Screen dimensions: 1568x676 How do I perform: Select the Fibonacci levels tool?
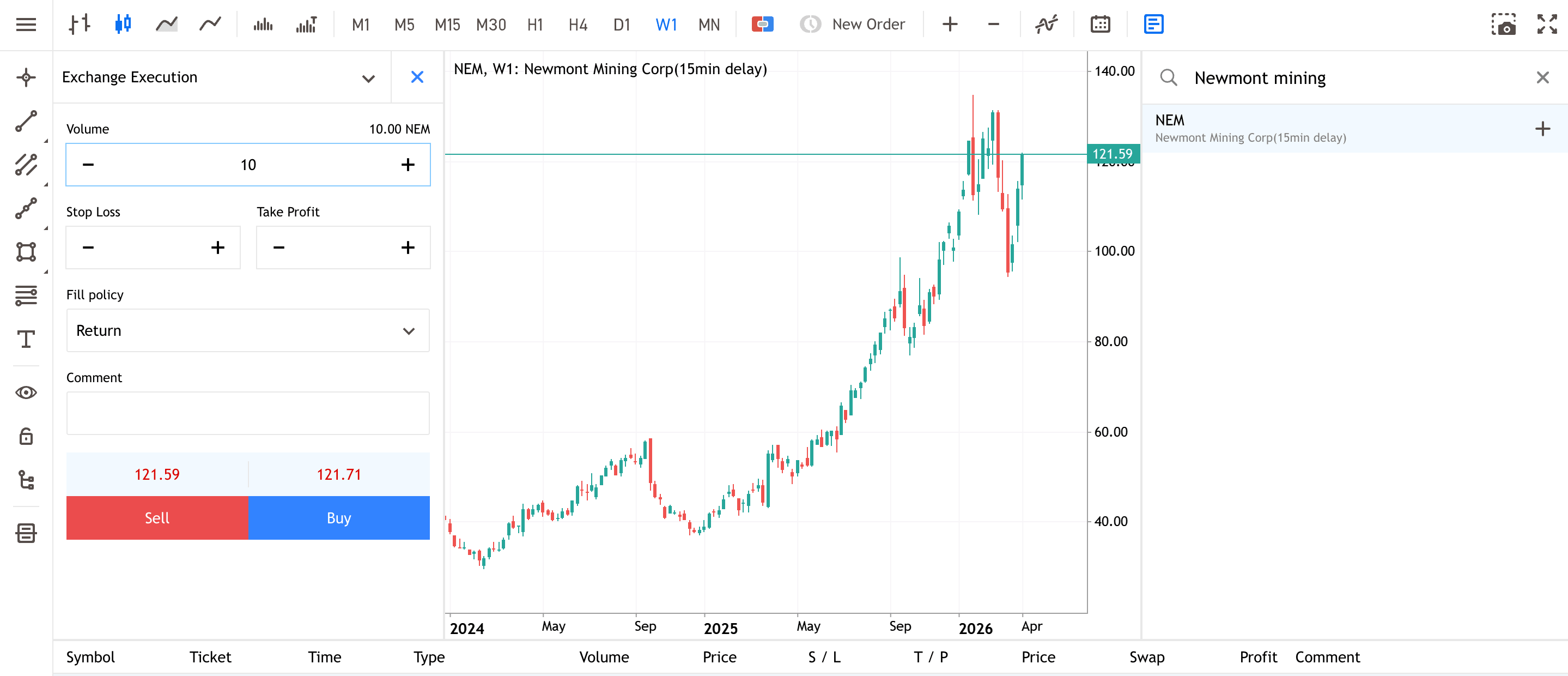pyautogui.click(x=26, y=295)
